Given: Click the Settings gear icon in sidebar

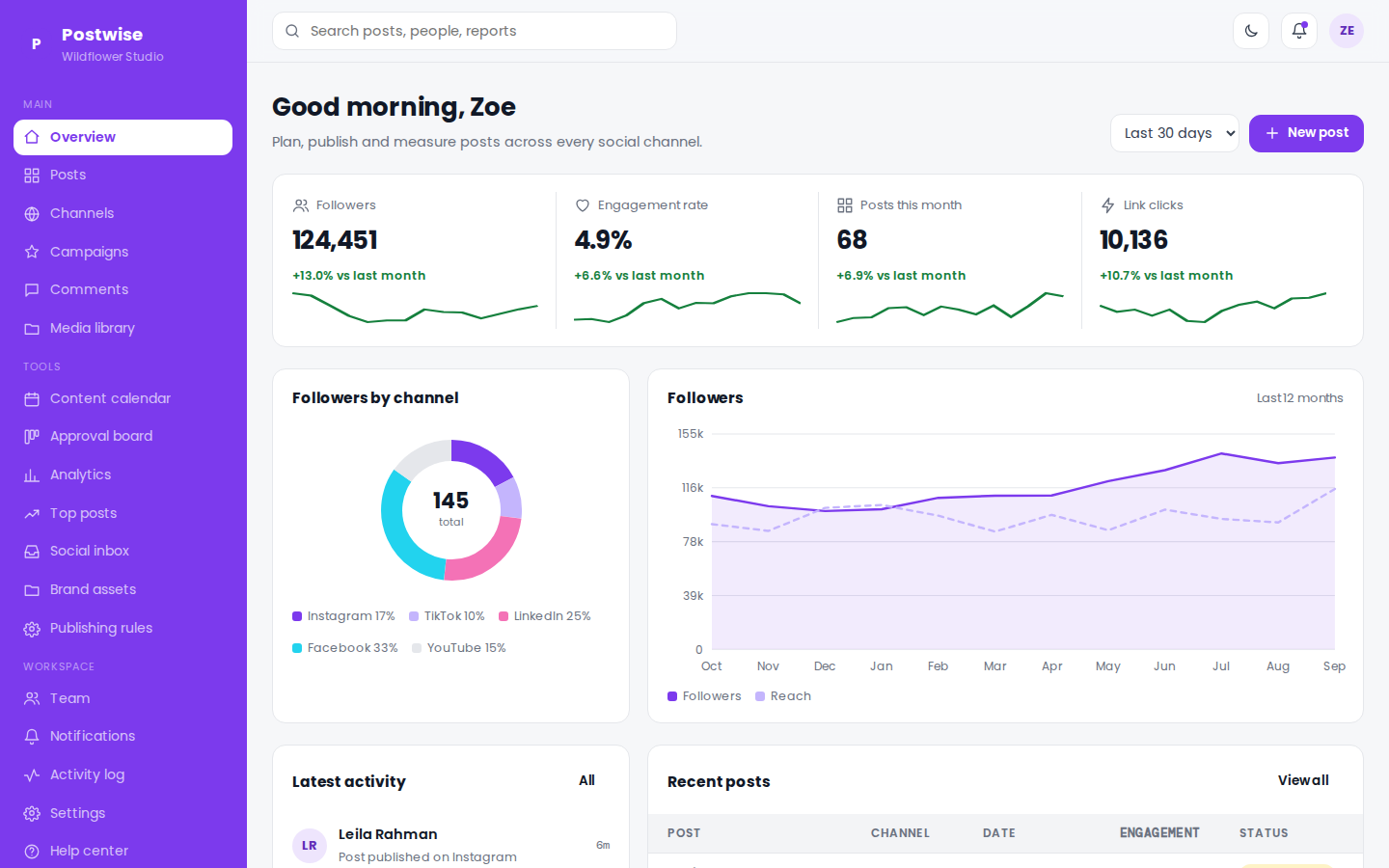Looking at the screenshot, I should coord(32,813).
